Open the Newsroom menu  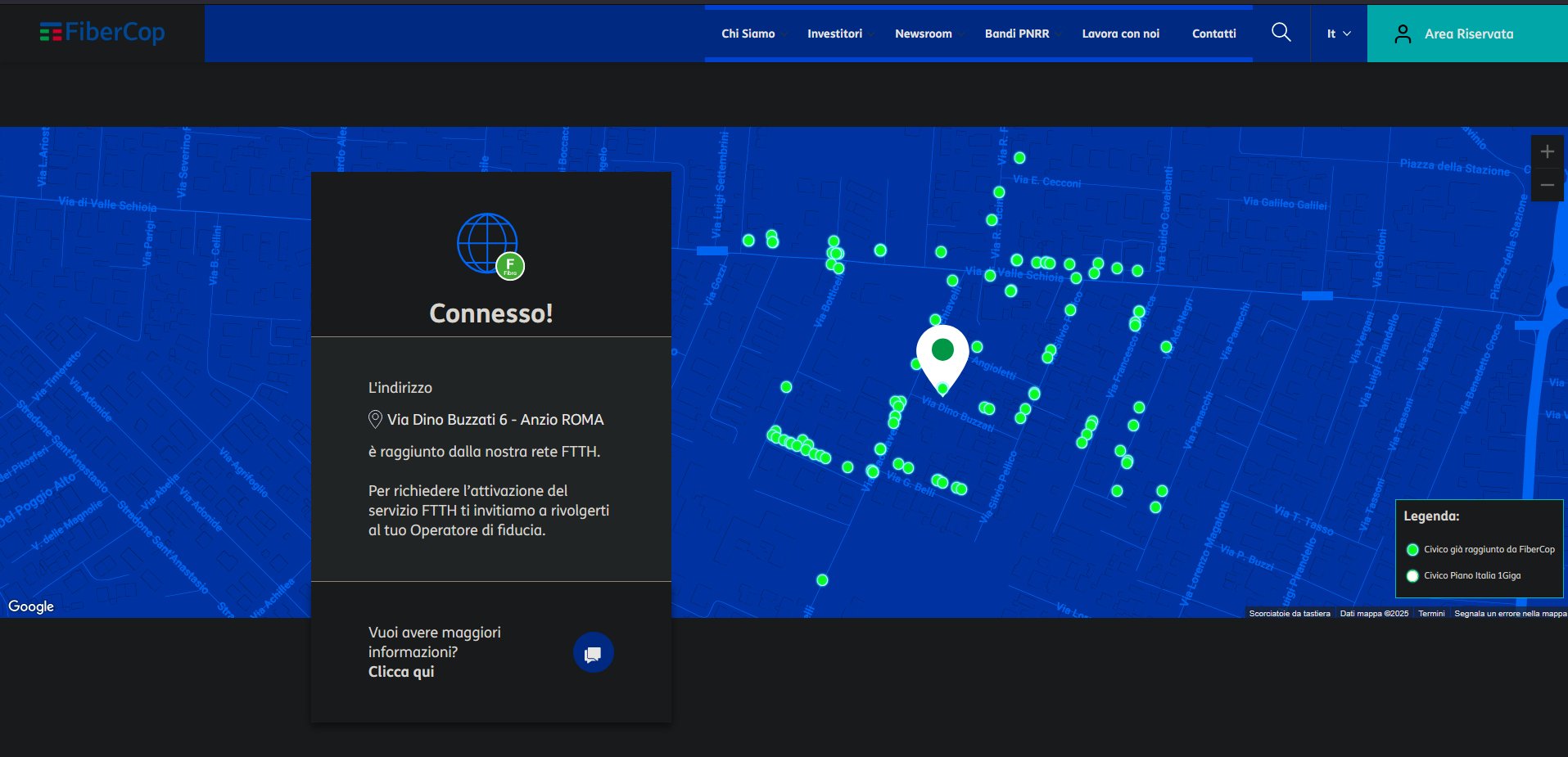coord(923,34)
